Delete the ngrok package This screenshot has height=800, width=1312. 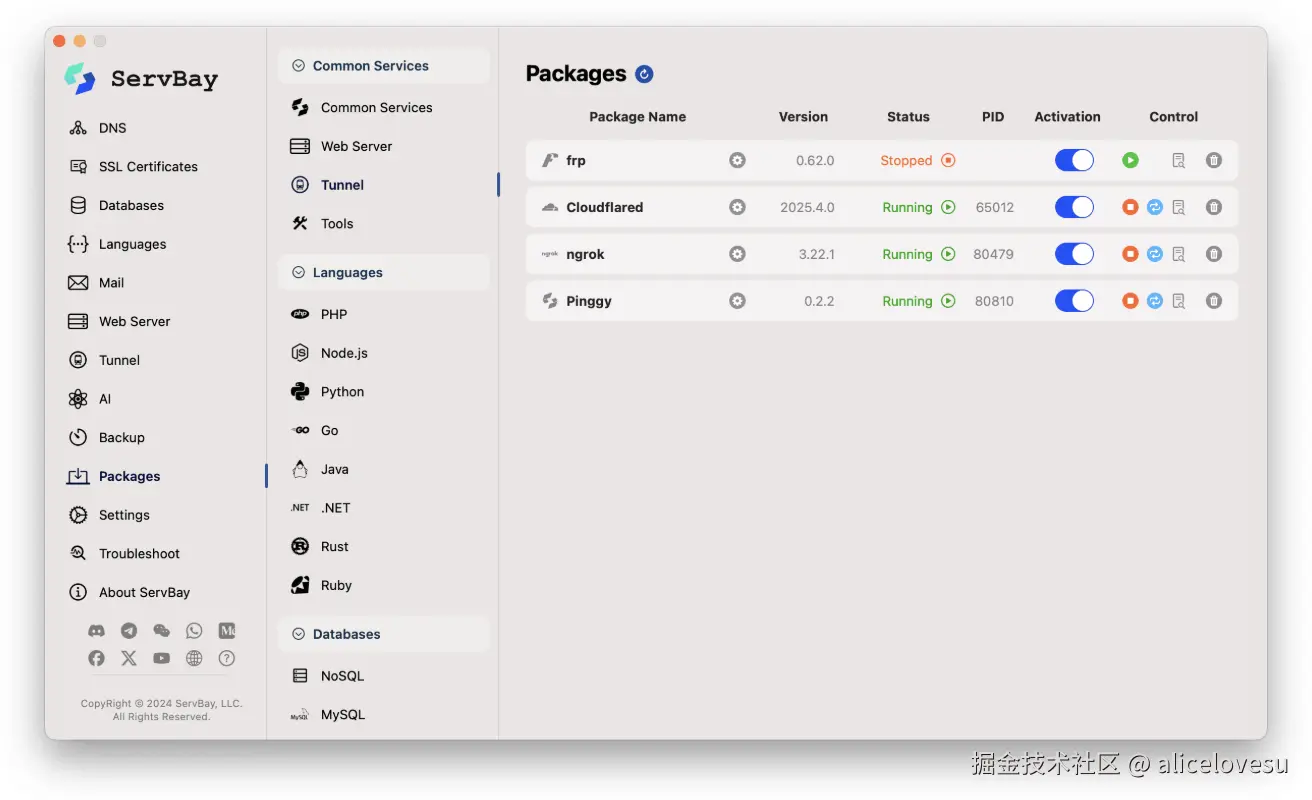tap(1214, 254)
